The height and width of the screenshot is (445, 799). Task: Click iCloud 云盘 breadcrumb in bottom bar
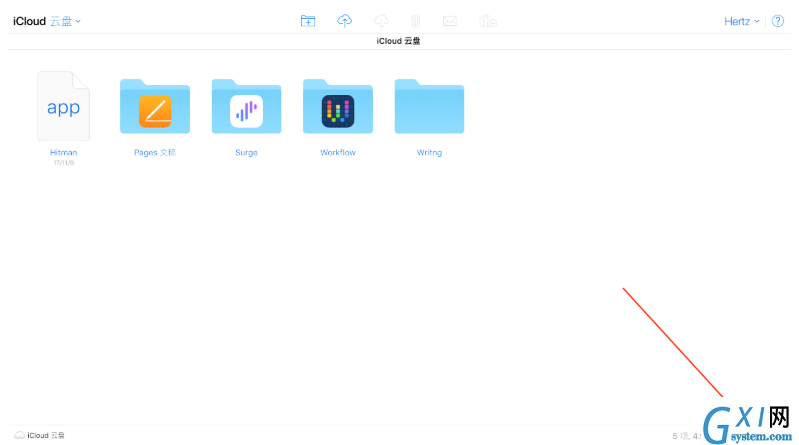tap(40, 435)
